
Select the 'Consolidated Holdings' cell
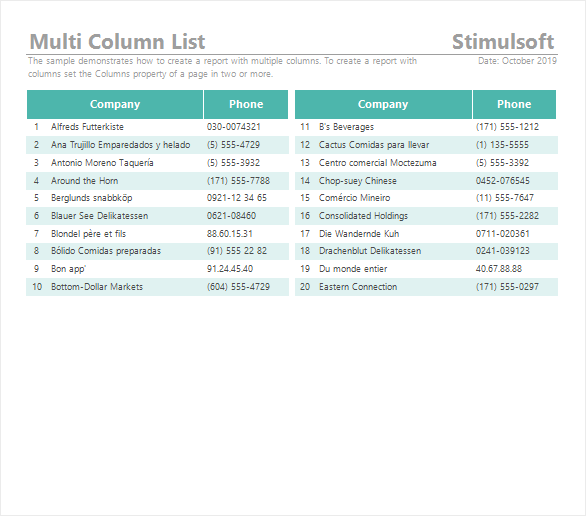(x=363, y=216)
